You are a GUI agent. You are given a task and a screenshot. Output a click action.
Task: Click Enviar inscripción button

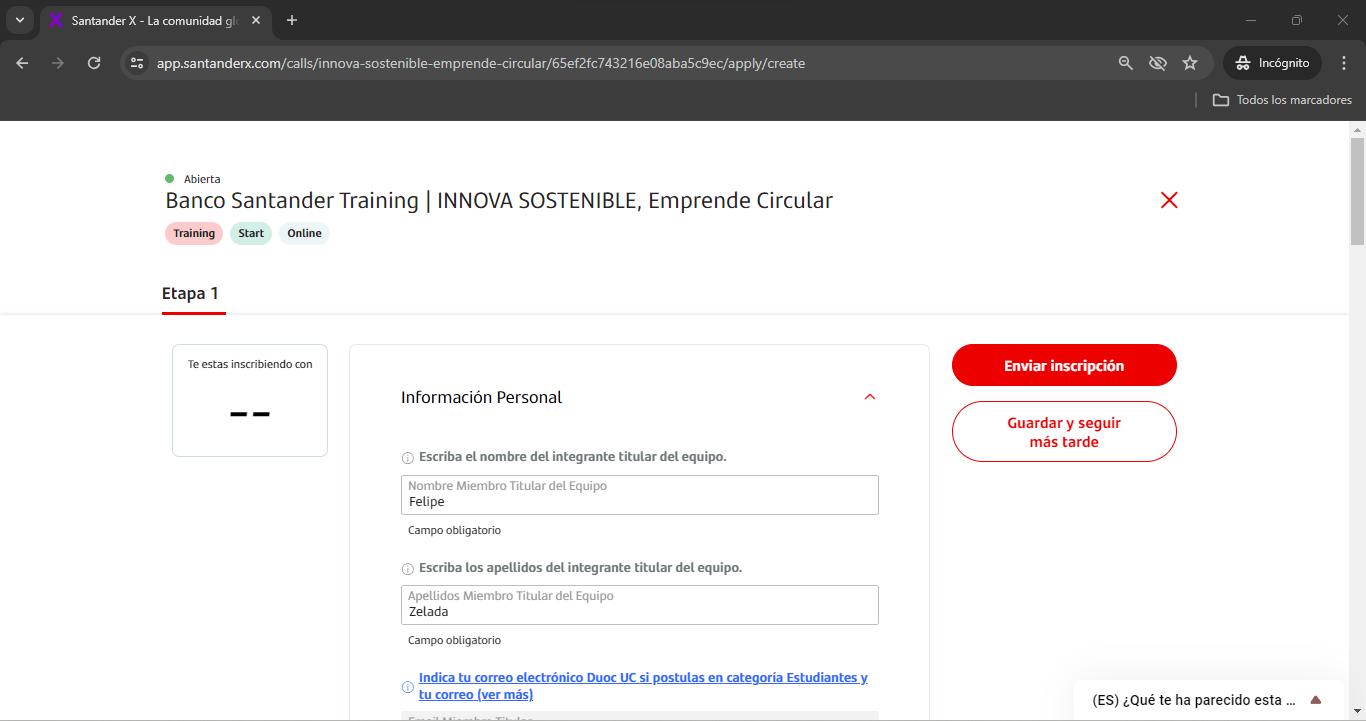(x=1064, y=365)
